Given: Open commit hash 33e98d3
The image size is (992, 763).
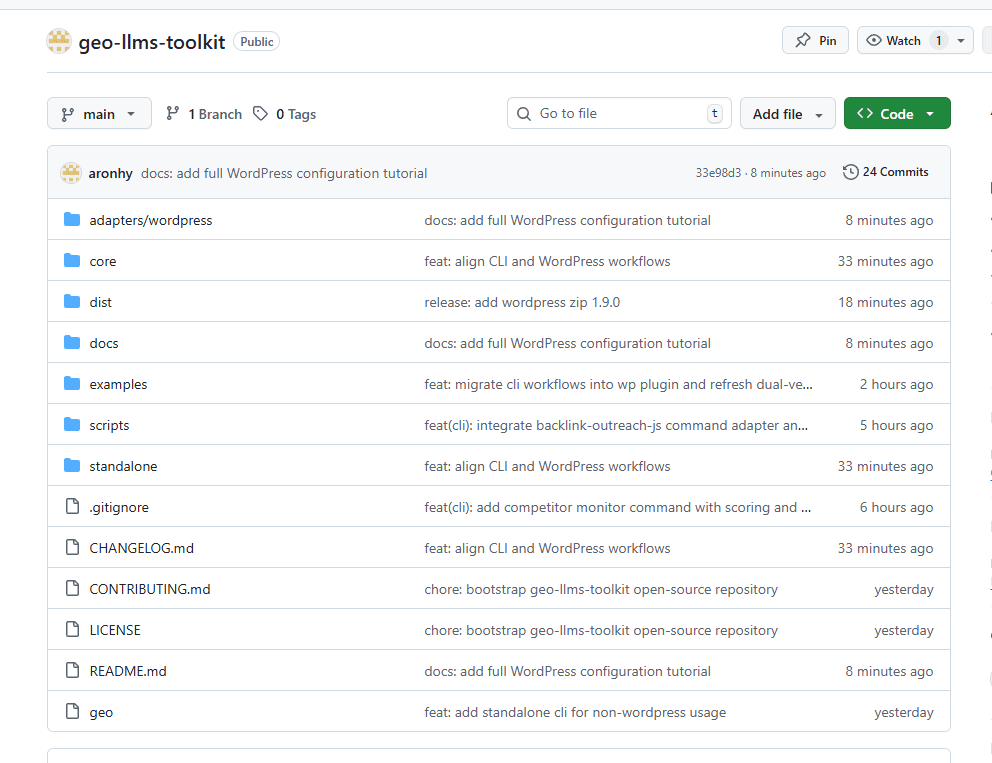Looking at the screenshot, I should click(718, 173).
